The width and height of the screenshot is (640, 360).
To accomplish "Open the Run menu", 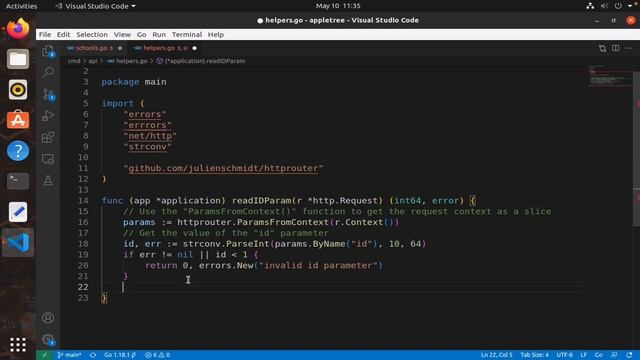I will tap(159, 35).
